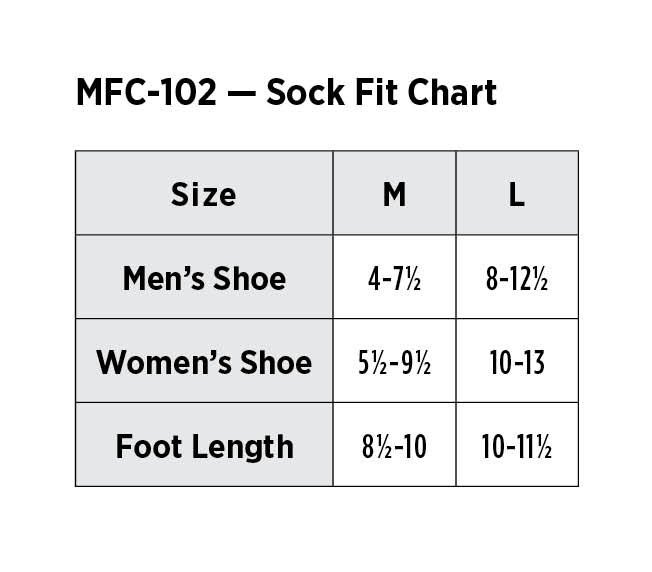
Task: Click the MFC-102 product code in title
Action: pyautogui.click(x=145, y=93)
